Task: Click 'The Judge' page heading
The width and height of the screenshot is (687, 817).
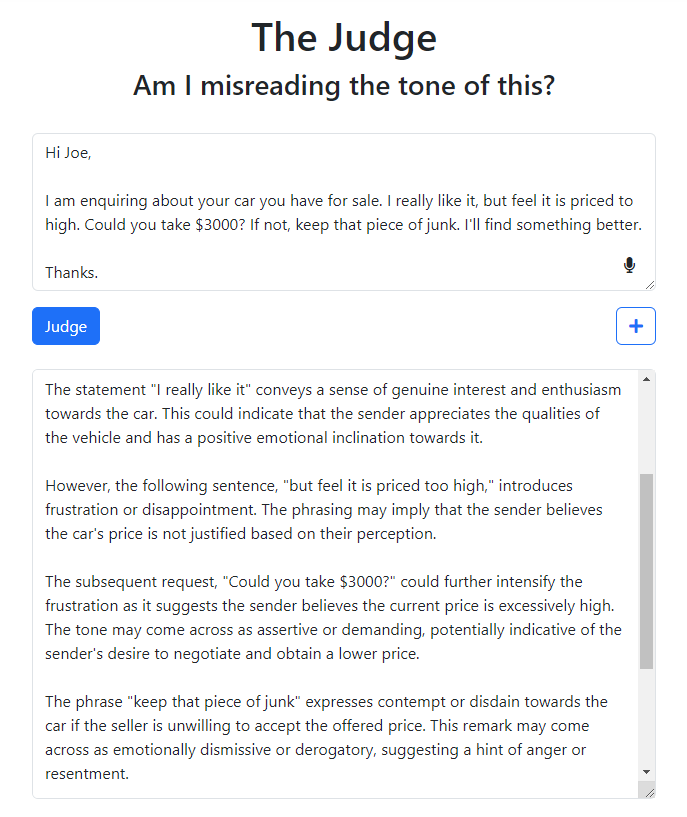Action: pos(344,38)
